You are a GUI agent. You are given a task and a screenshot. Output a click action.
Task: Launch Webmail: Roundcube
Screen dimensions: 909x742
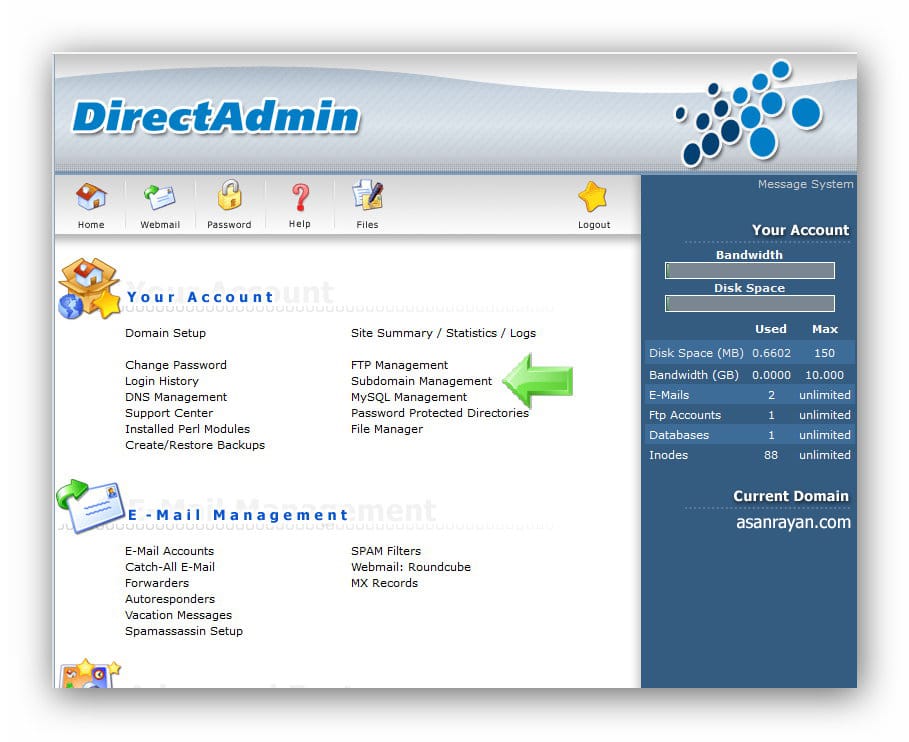tap(410, 567)
